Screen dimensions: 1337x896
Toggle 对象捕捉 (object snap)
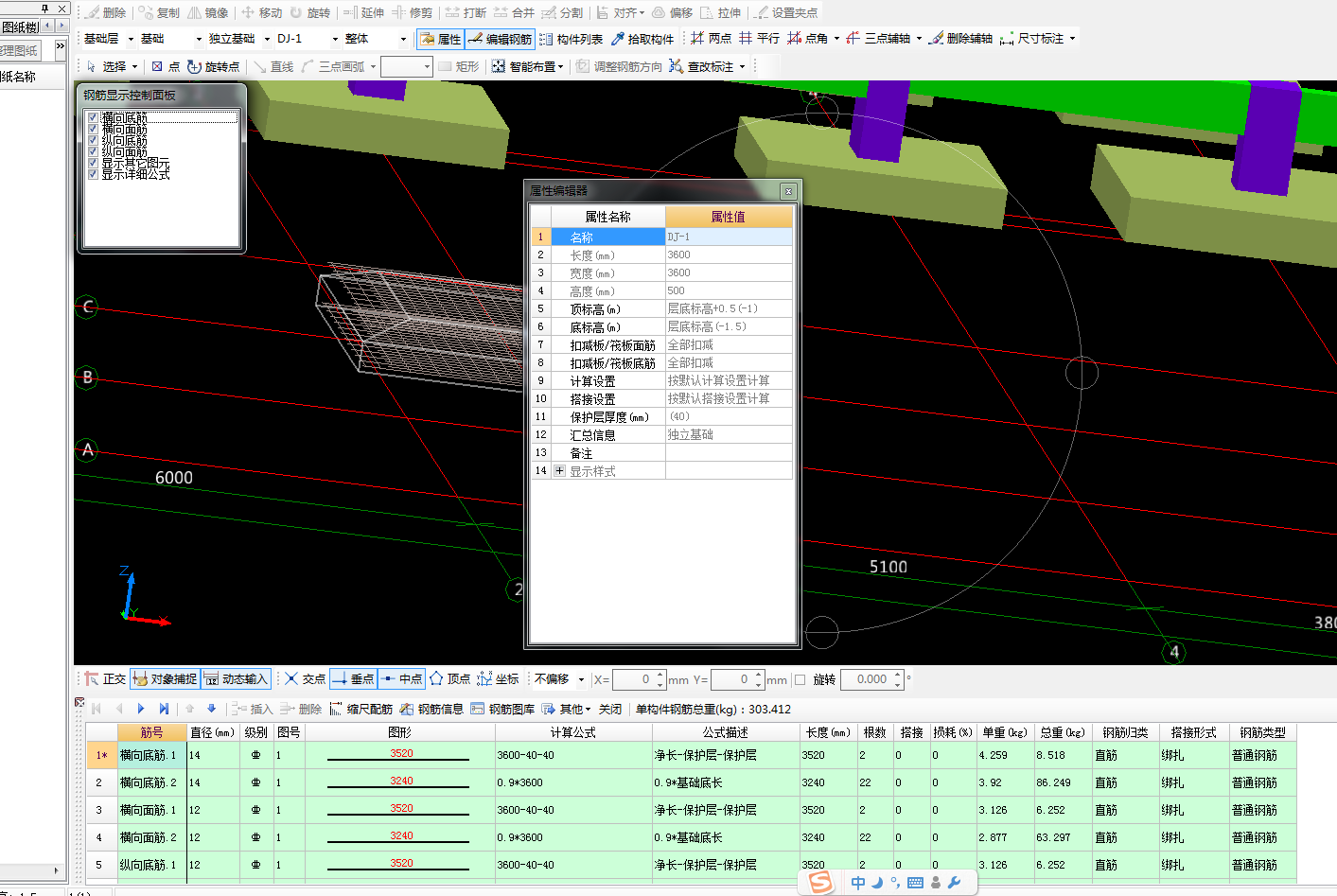click(165, 679)
